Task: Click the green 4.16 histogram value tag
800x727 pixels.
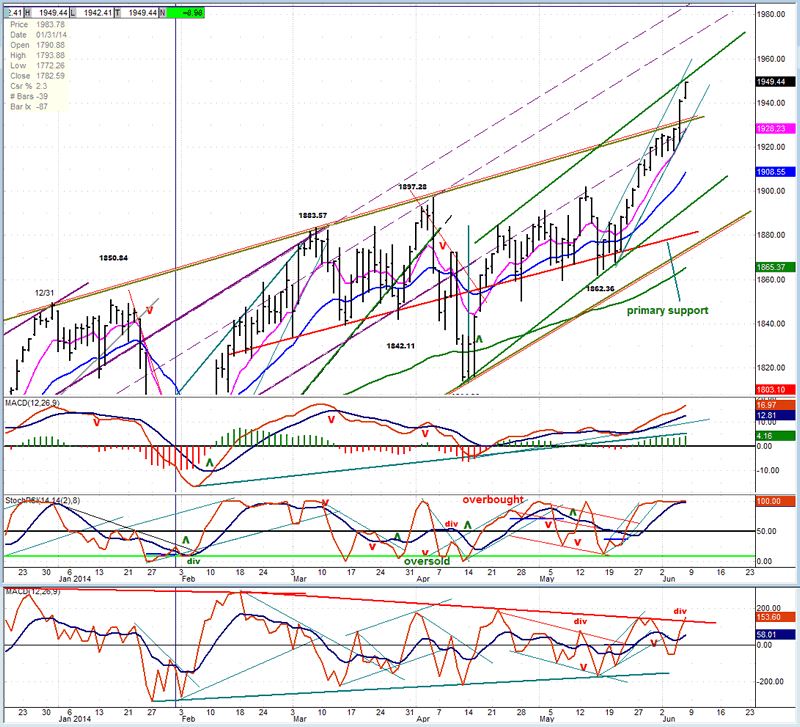Action: 775,436
